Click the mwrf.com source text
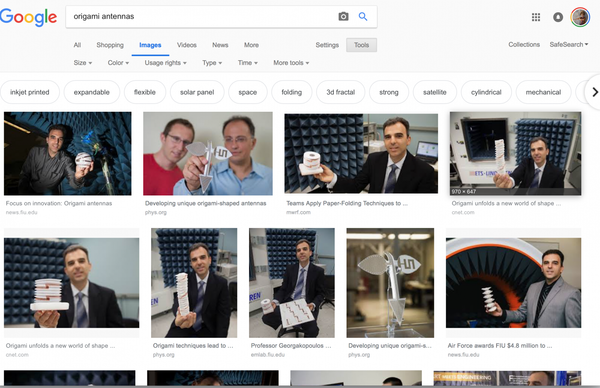Viewport: 600px width, 388px height. [298, 212]
